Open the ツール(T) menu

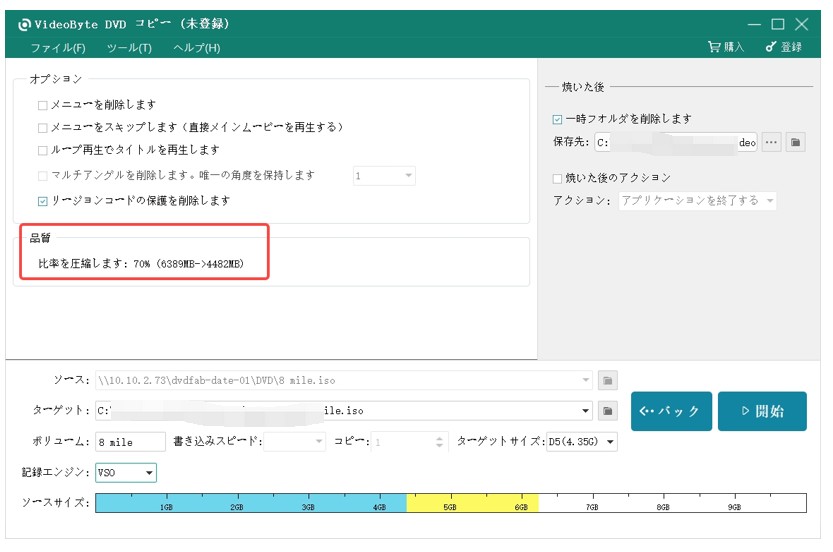(129, 48)
